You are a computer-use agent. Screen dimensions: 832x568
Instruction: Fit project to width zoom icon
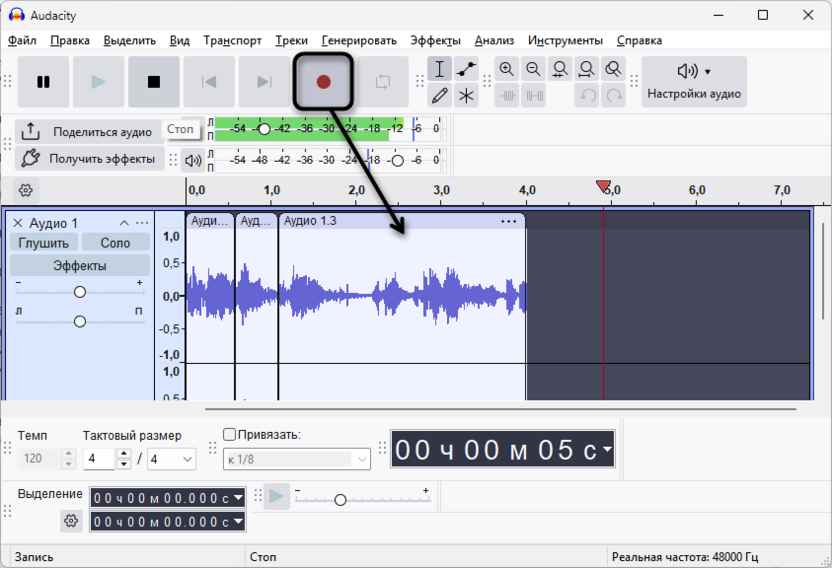(x=586, y=69)
